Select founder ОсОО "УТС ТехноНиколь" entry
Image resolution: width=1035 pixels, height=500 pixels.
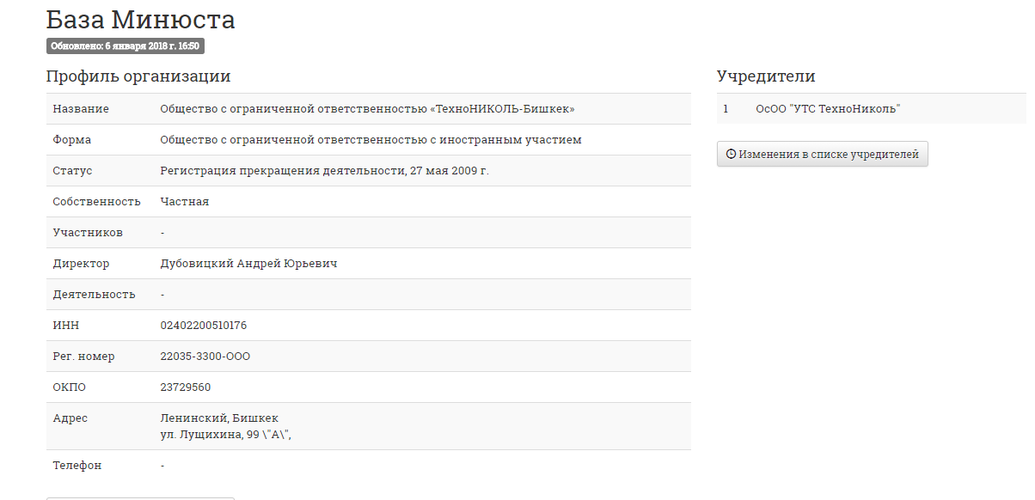[828, 109]
